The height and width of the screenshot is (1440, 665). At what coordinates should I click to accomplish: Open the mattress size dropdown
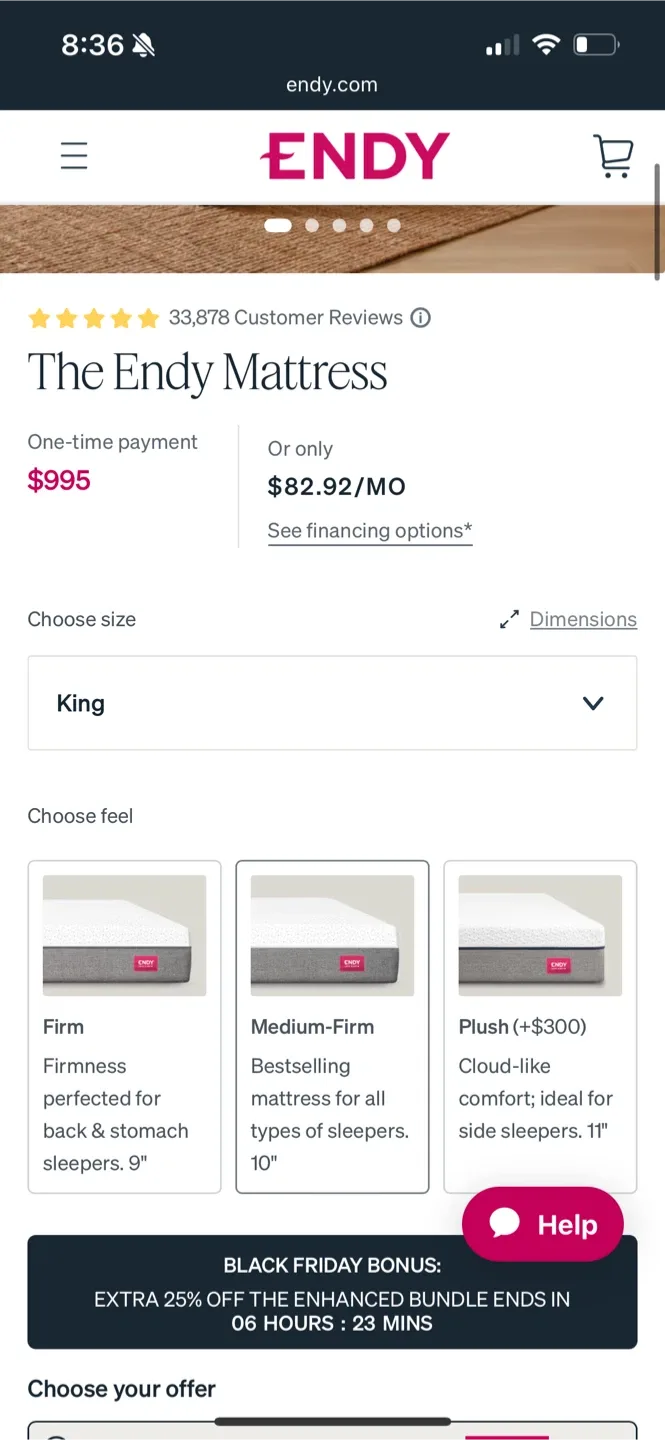[x=332, y=703]
